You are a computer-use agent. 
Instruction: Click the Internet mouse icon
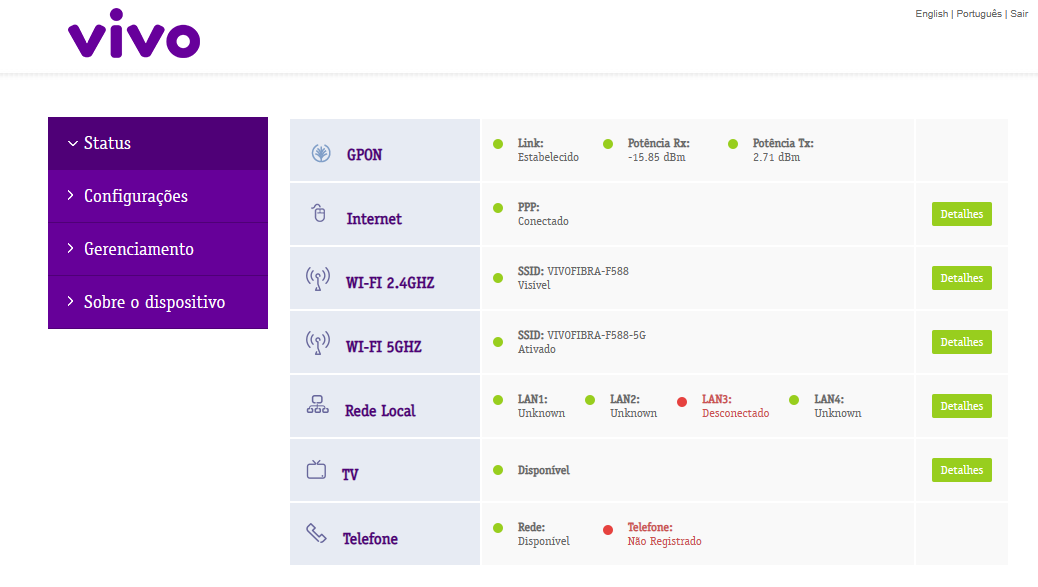click(319, 213)
